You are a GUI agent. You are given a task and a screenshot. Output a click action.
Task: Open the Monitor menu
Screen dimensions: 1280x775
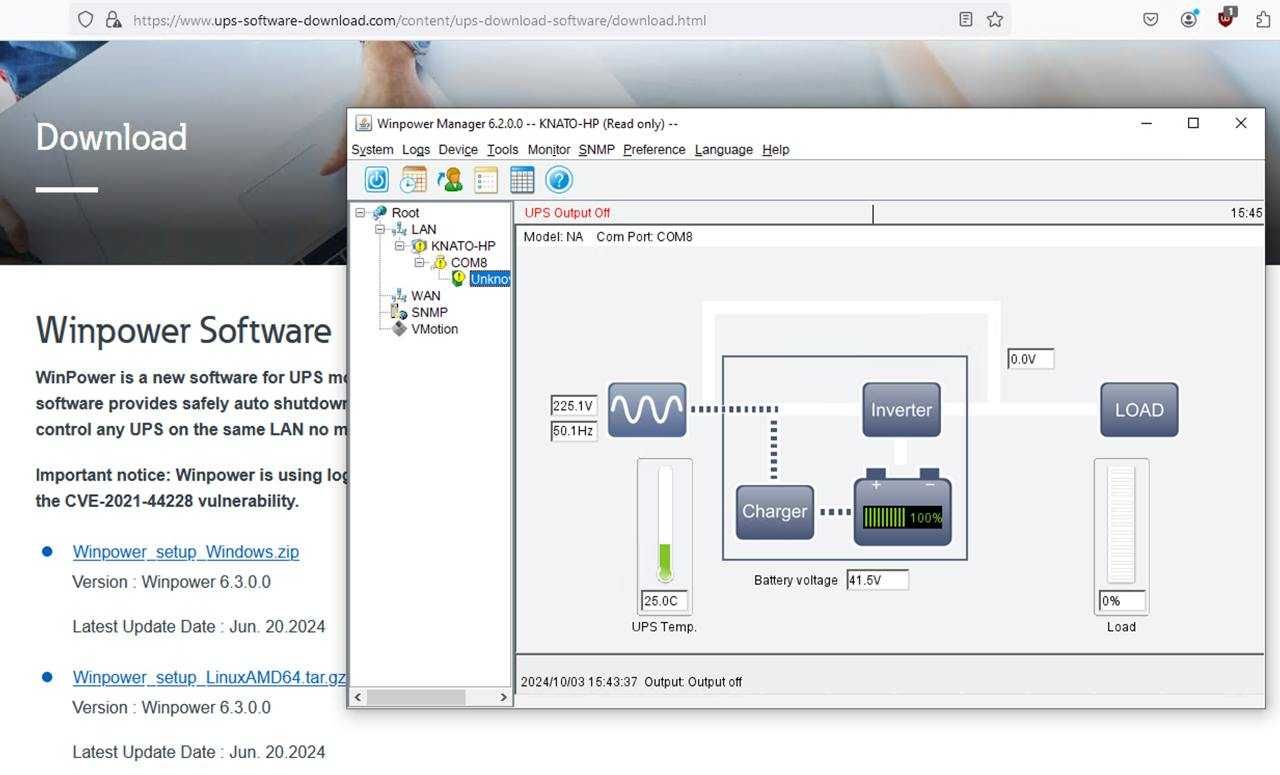coord(549,150)
